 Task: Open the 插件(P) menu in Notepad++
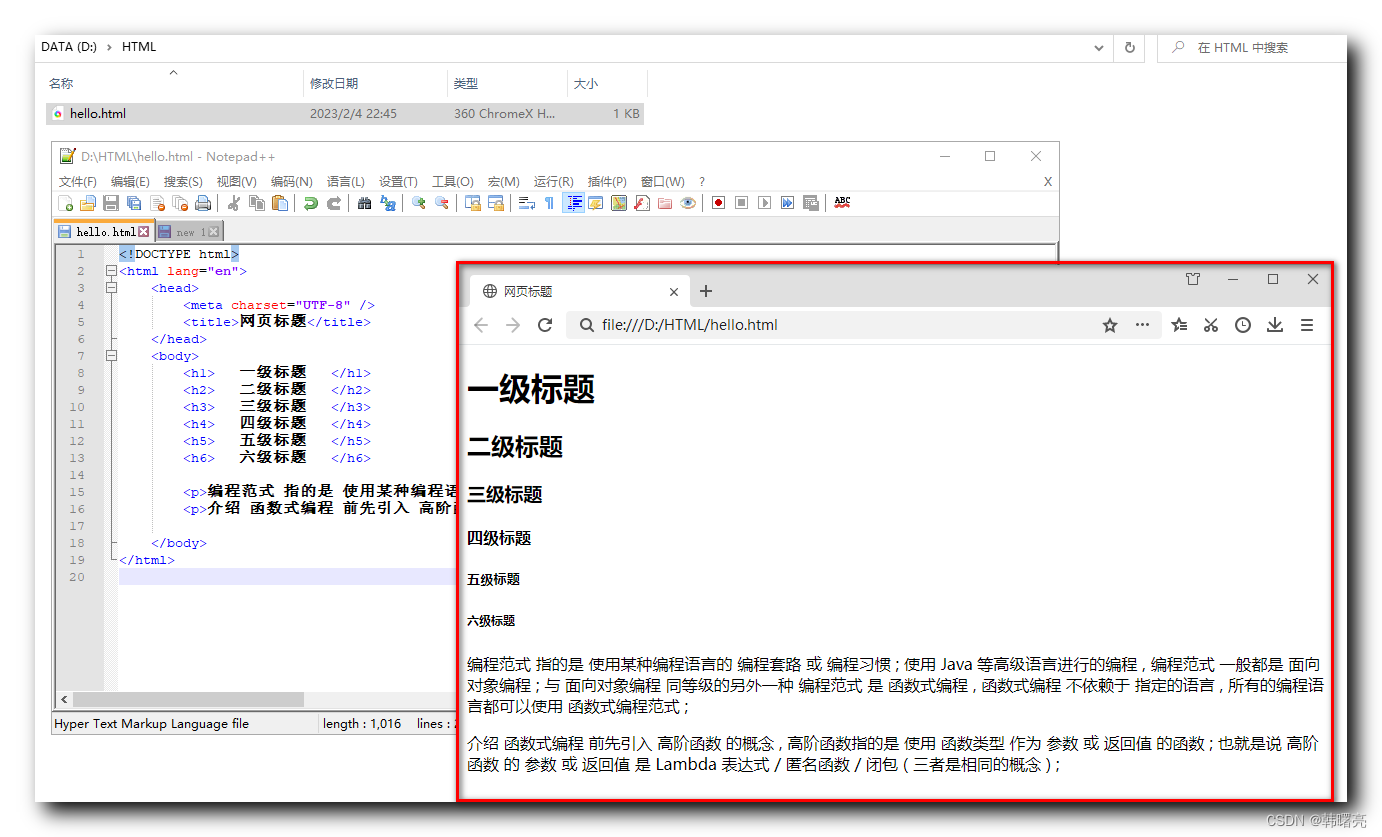[607, 182]
